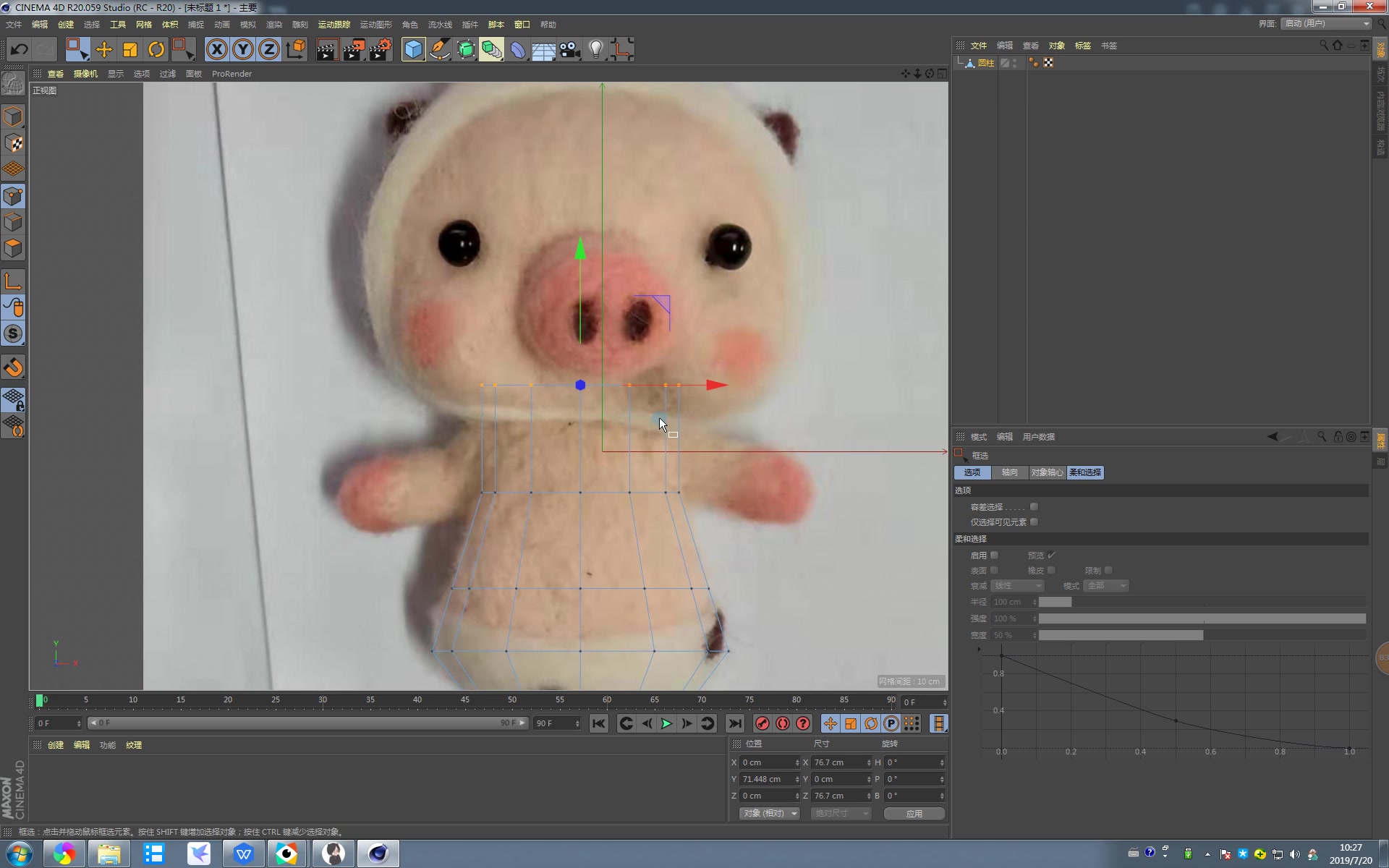Toggle 容差选择 checkbox
The image size is (1389, 868).
point(1034,507)
